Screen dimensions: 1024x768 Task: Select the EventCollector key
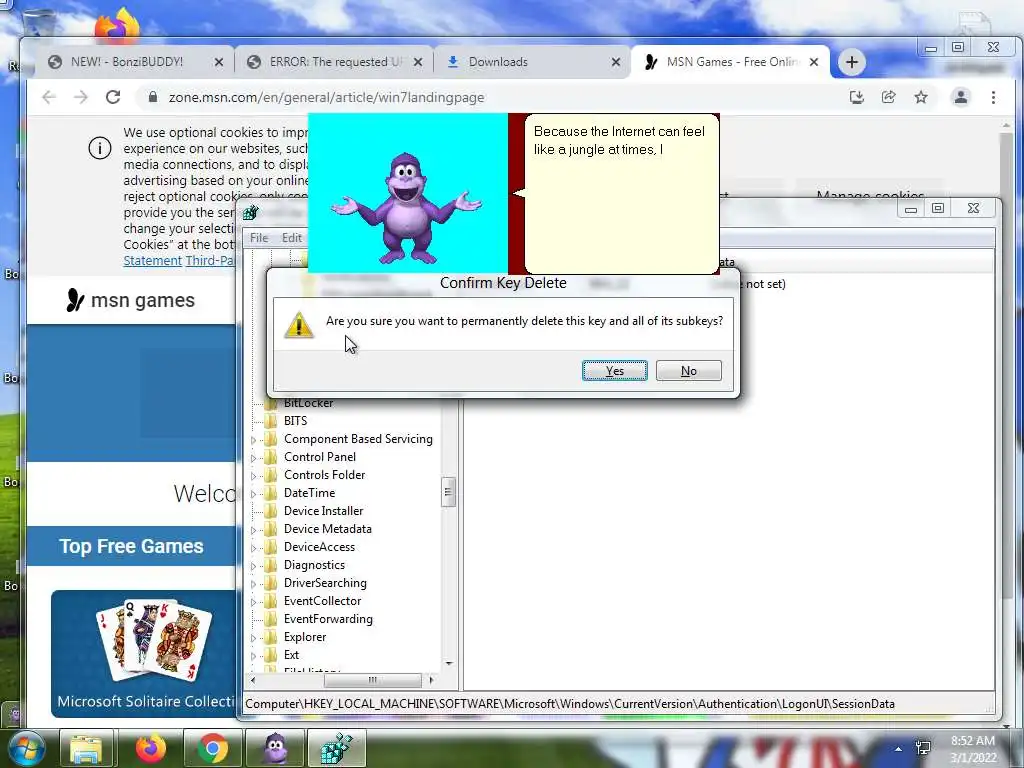[x=322, y=601]
